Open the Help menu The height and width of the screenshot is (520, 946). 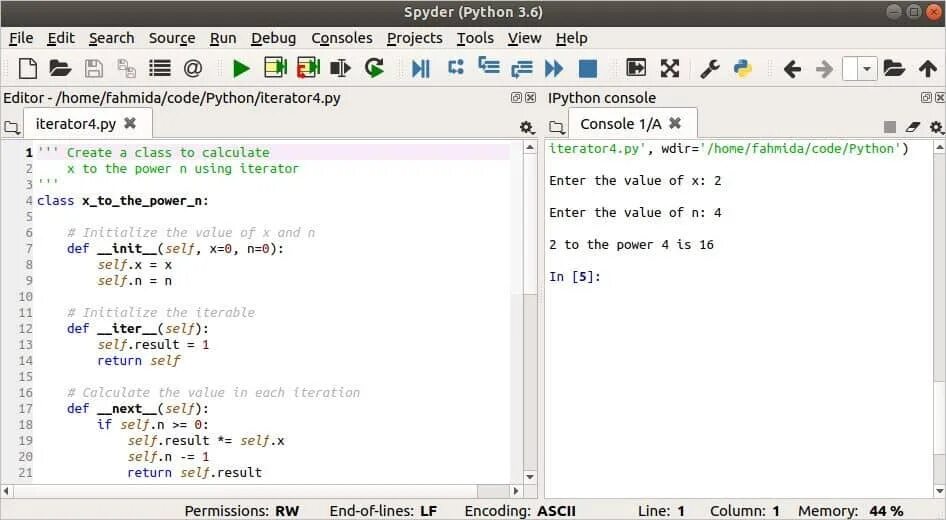571,38
